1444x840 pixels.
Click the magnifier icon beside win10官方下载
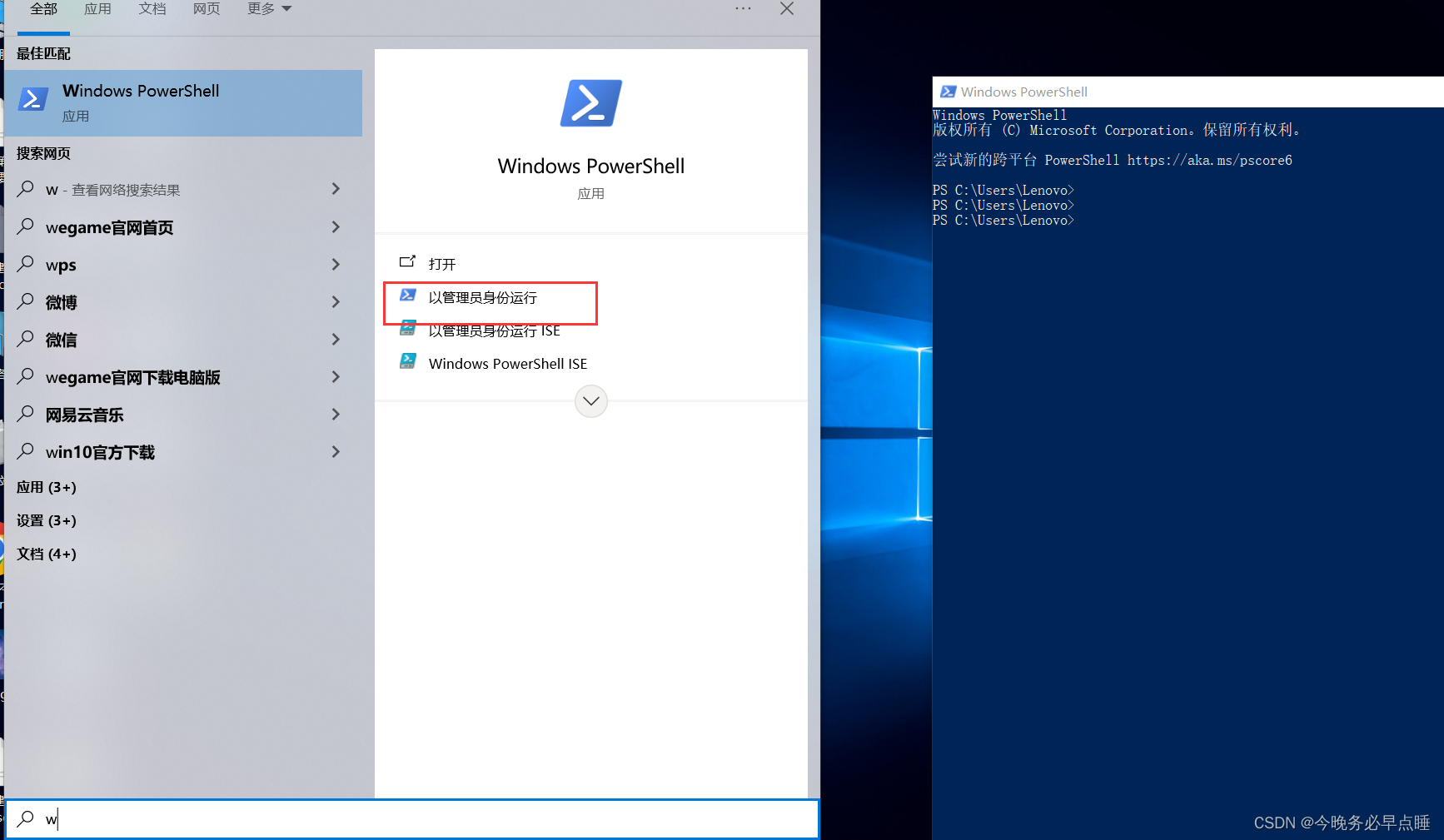26,450
